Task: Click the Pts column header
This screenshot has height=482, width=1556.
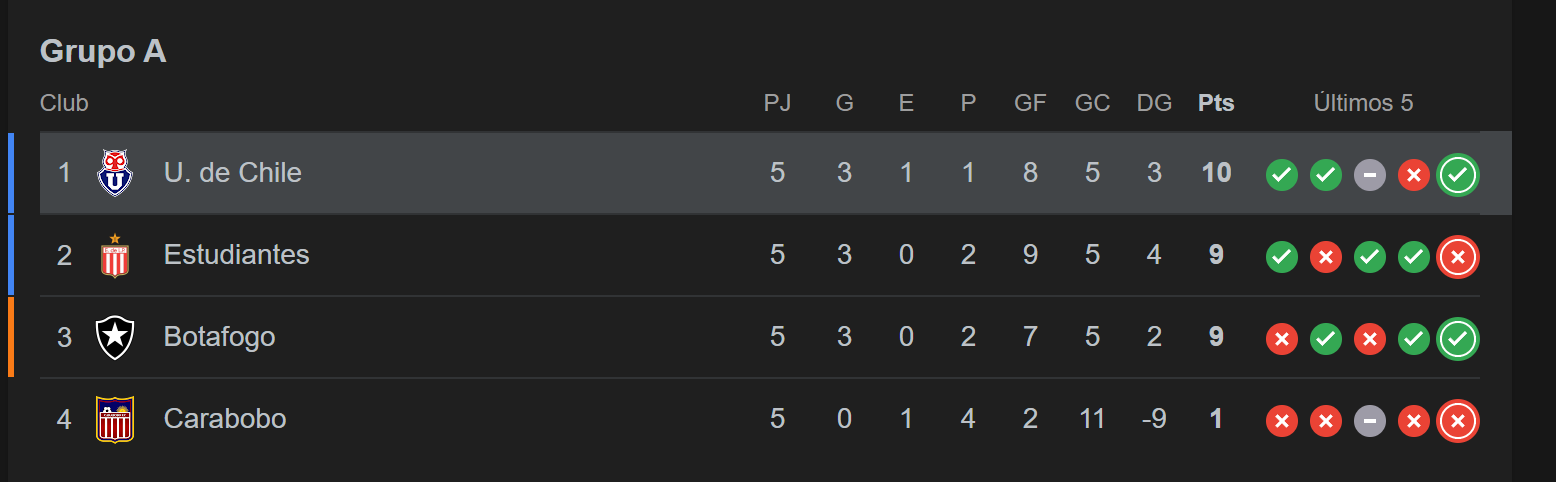Action: pos(1216,103)
